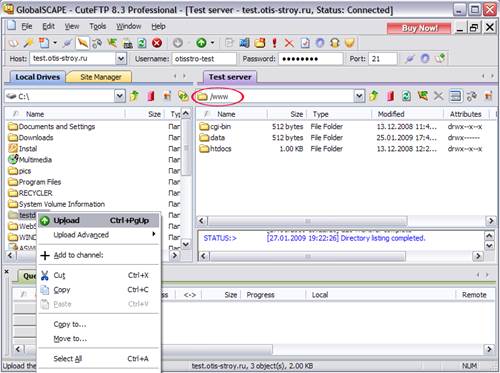
Task: Select the cgi-bin folder in remote pane
Action: (215, 127)
